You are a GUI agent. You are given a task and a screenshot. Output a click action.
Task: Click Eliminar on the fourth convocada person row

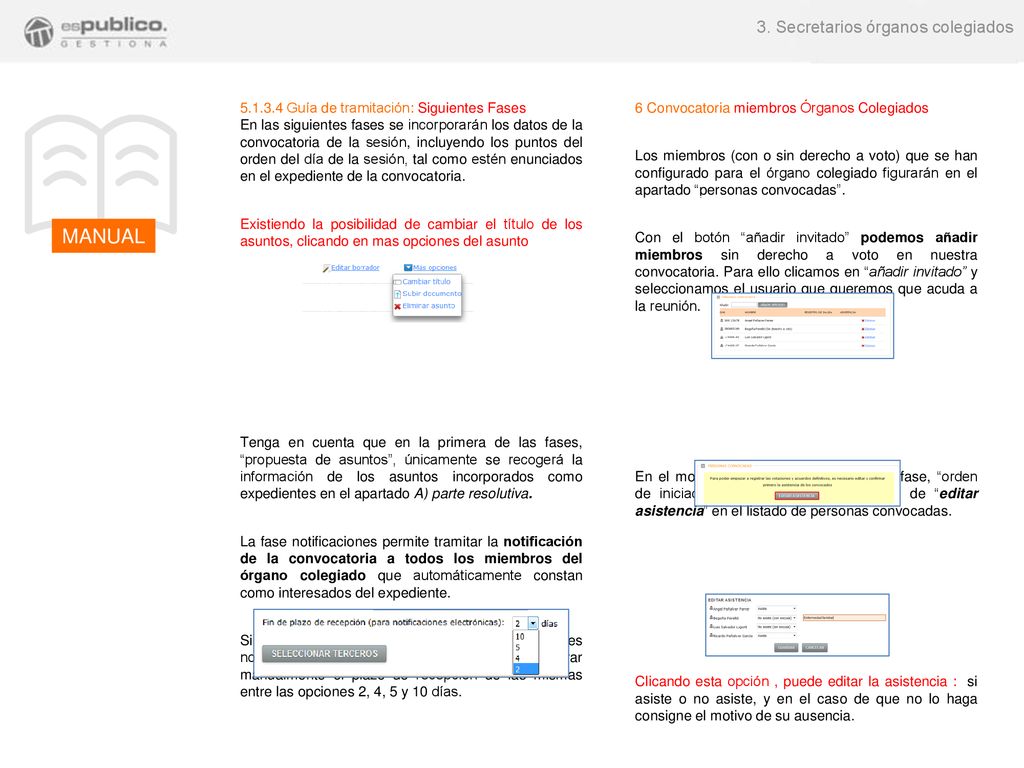coord(870,346)
